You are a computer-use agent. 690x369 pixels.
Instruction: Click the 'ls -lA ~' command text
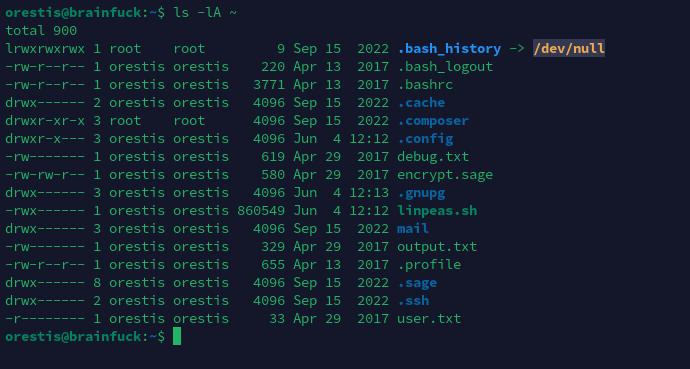205,12
